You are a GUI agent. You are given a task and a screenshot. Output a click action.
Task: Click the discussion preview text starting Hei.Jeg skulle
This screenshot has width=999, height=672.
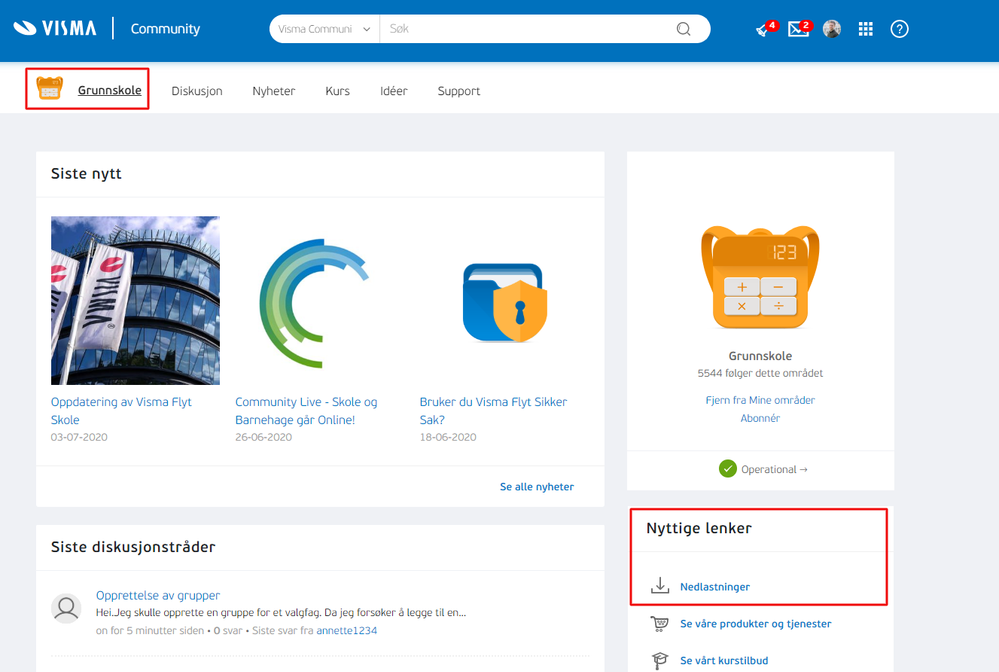pos(281,613)
